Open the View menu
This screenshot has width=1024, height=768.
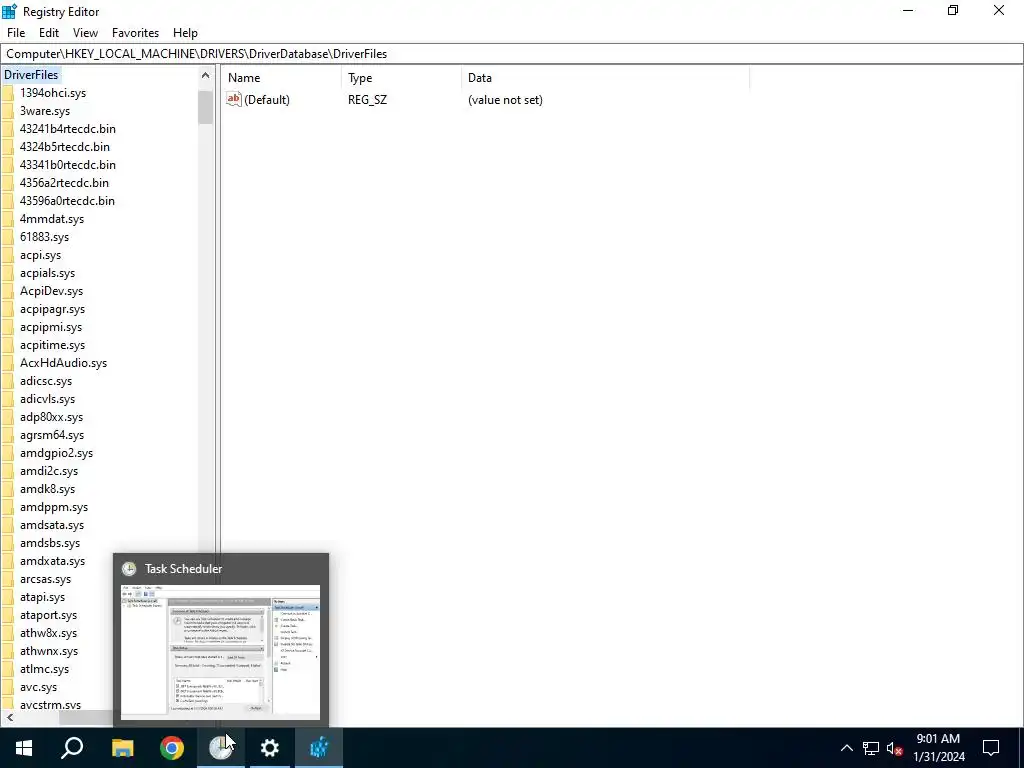click(85, 33)
